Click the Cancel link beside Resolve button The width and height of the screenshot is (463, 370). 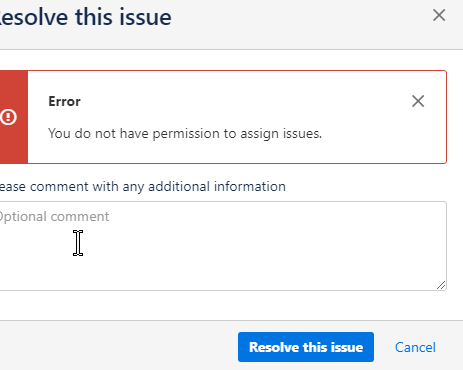tap(415, 347)
